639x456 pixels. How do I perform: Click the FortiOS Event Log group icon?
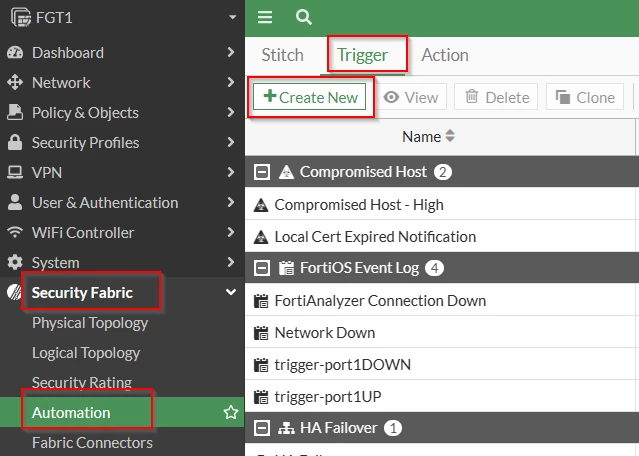286,268
